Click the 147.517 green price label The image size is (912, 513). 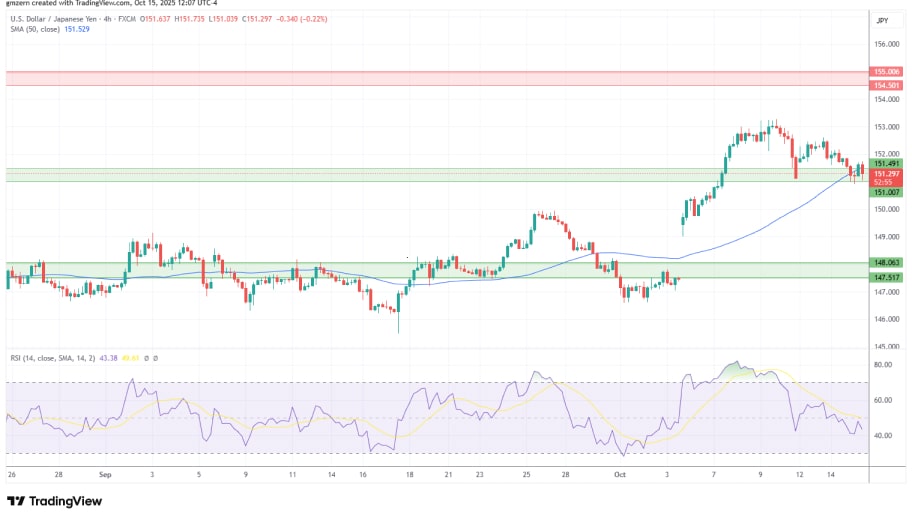888,277
